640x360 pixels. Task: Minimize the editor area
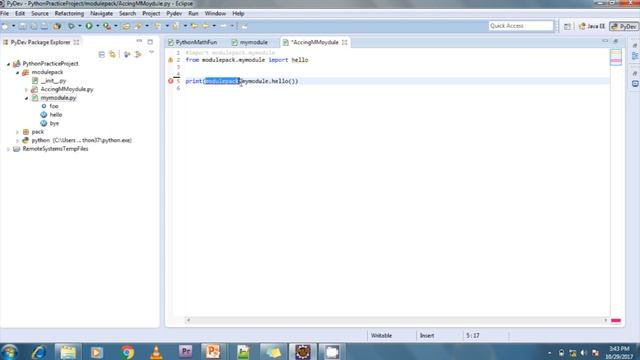(x=605, y=41)
